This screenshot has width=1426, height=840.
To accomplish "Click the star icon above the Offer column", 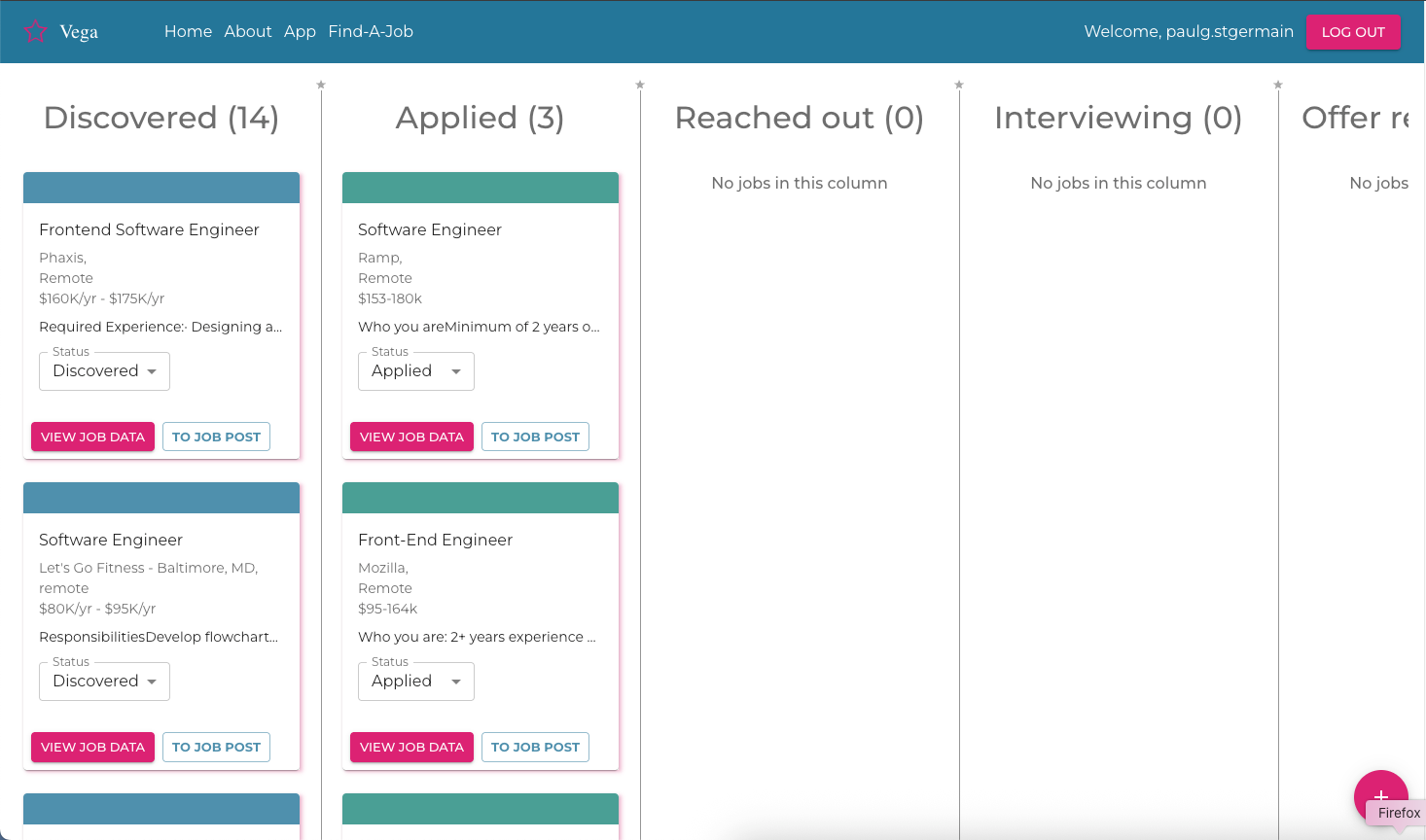I will 1420,85.
